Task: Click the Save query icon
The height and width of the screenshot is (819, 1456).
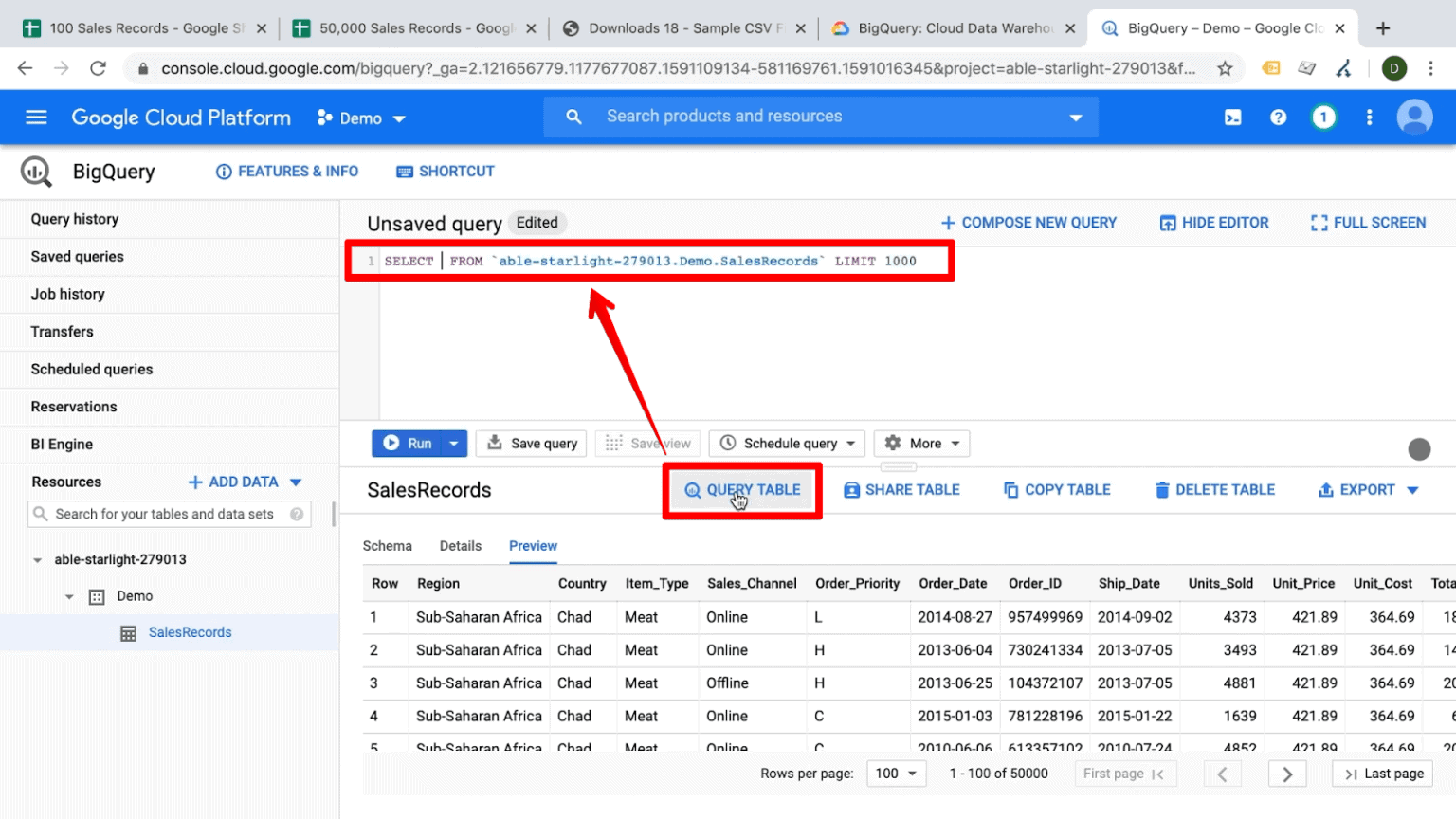Action: (x=495, y=443)
